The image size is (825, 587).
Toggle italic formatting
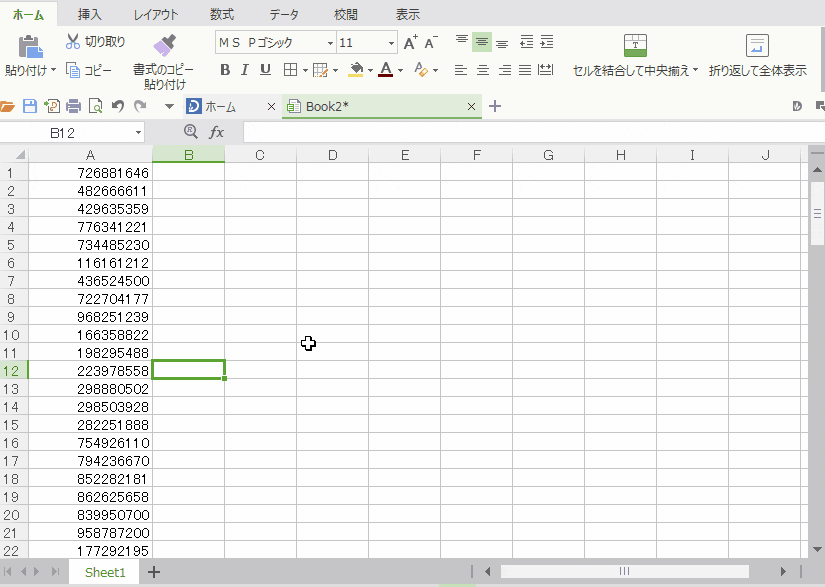click(x=245, y=69)
